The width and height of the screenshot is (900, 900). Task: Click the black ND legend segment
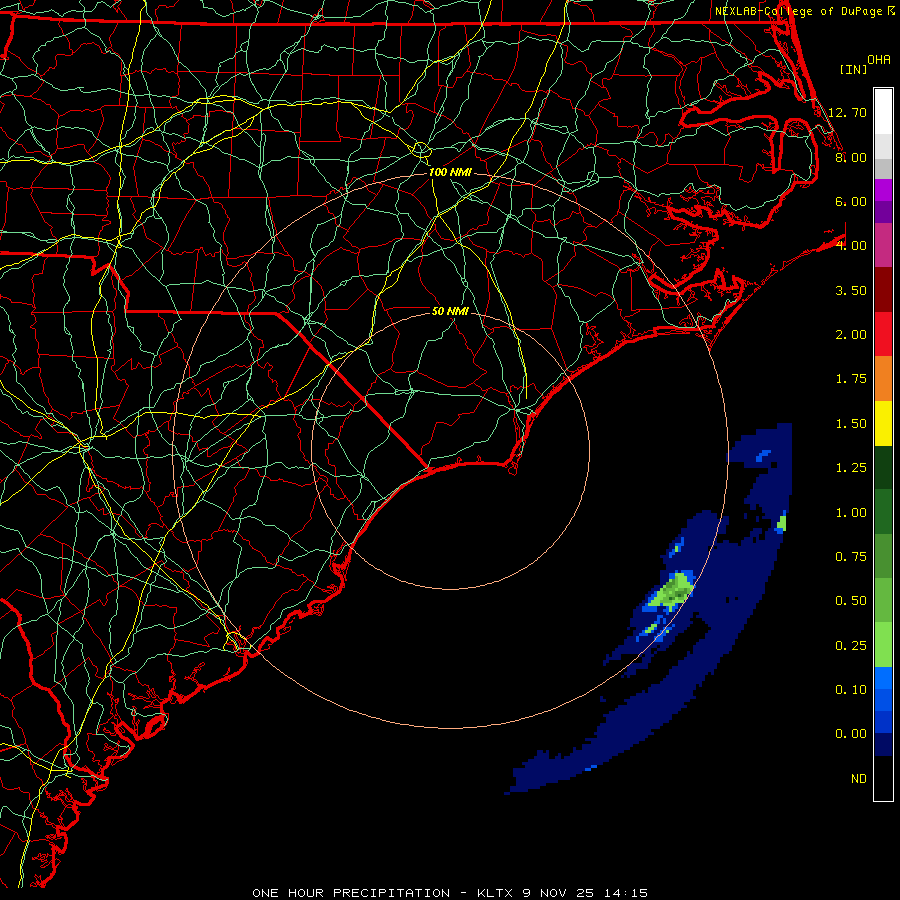[883, 778]
